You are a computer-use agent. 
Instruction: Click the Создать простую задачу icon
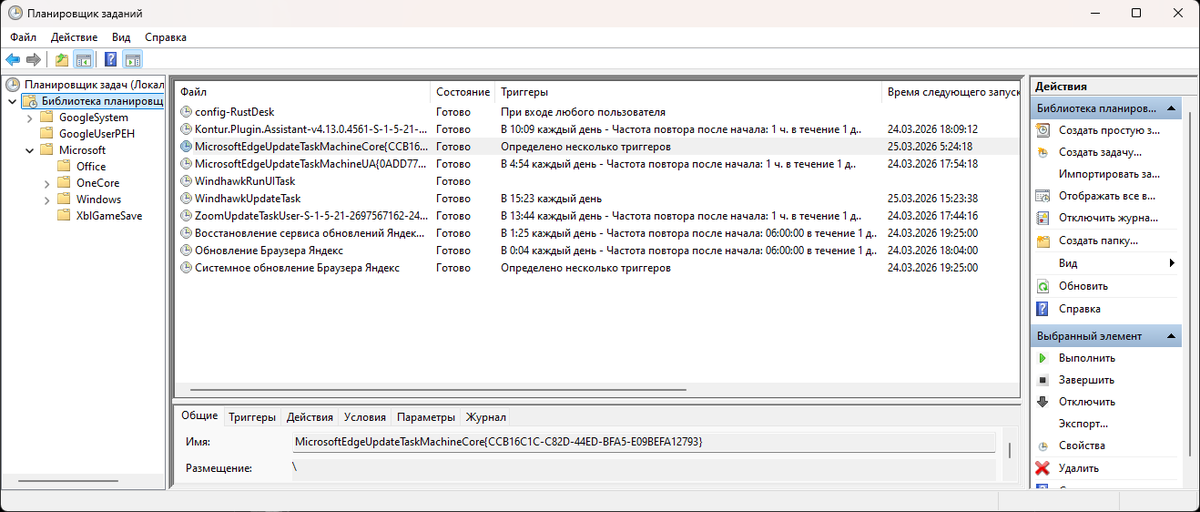1042,130
